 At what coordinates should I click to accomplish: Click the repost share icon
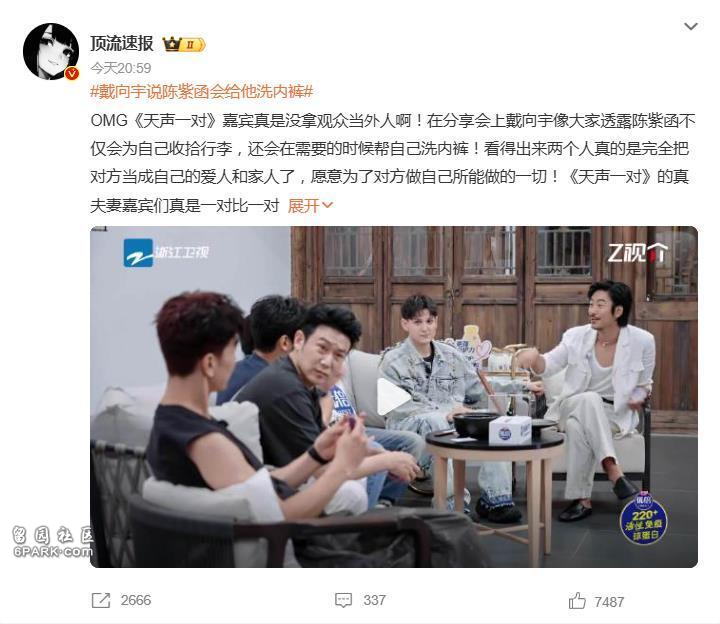(101, 600)
